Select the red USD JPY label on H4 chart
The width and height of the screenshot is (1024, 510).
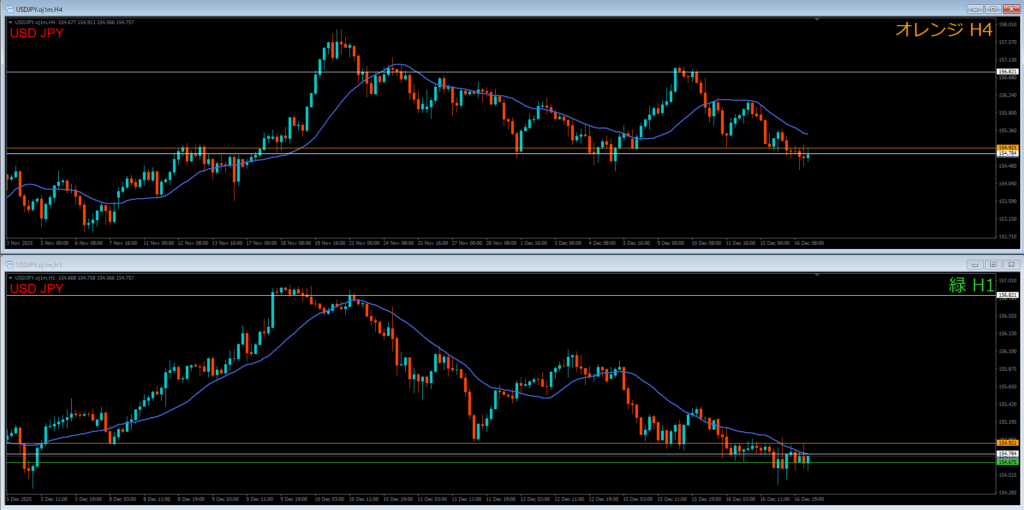(36, 33)
